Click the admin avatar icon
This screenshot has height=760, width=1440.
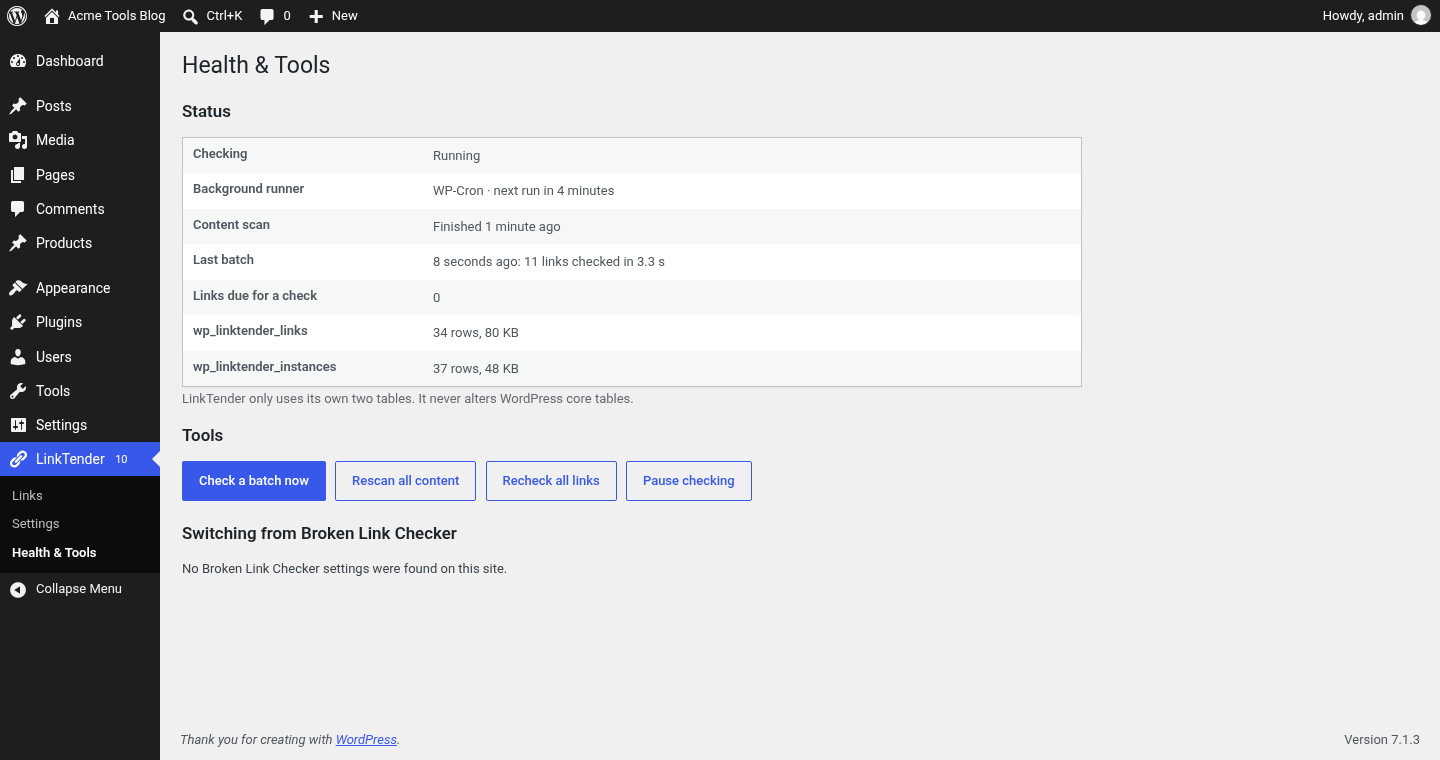click(x=1420, y=15)
